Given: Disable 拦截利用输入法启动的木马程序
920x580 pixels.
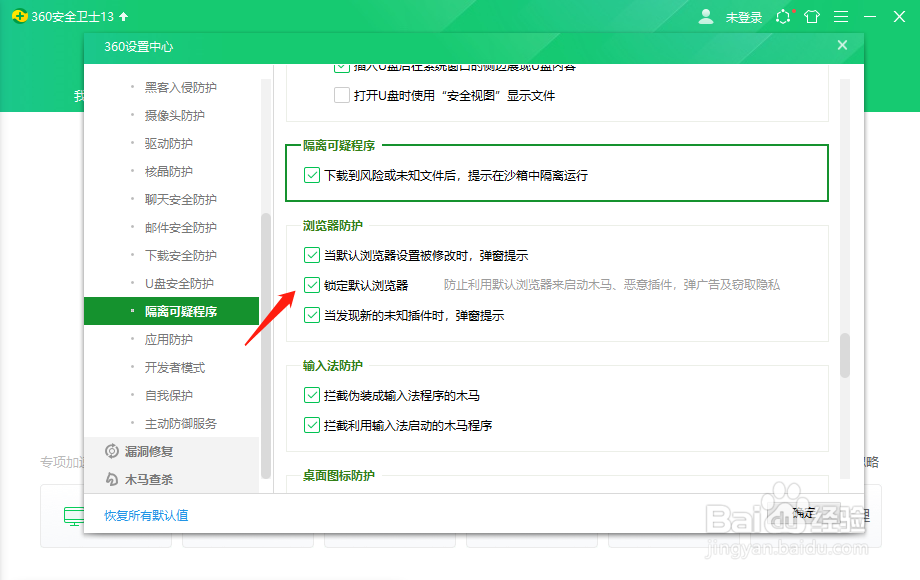Looking at the screenshot, I should click(x=313, y=423).
